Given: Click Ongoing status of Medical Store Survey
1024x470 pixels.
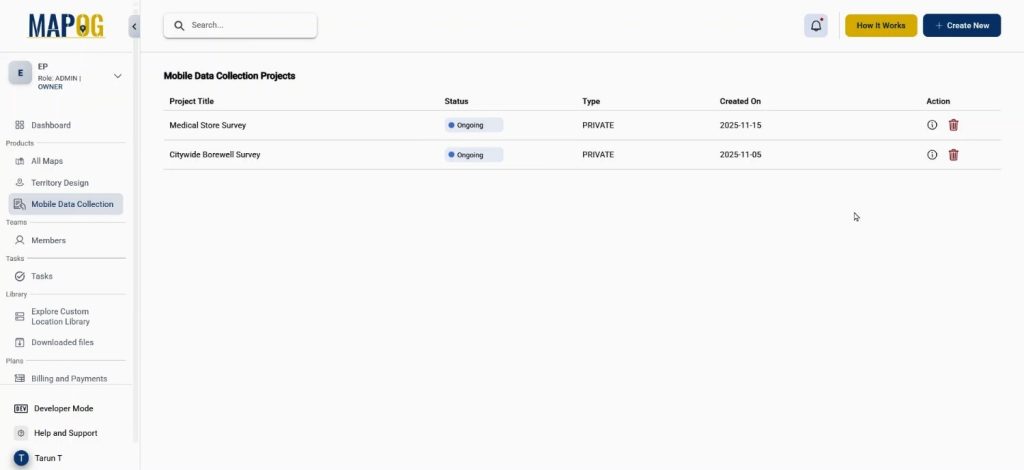Looking at the screenshot, I should coord(473,125).
